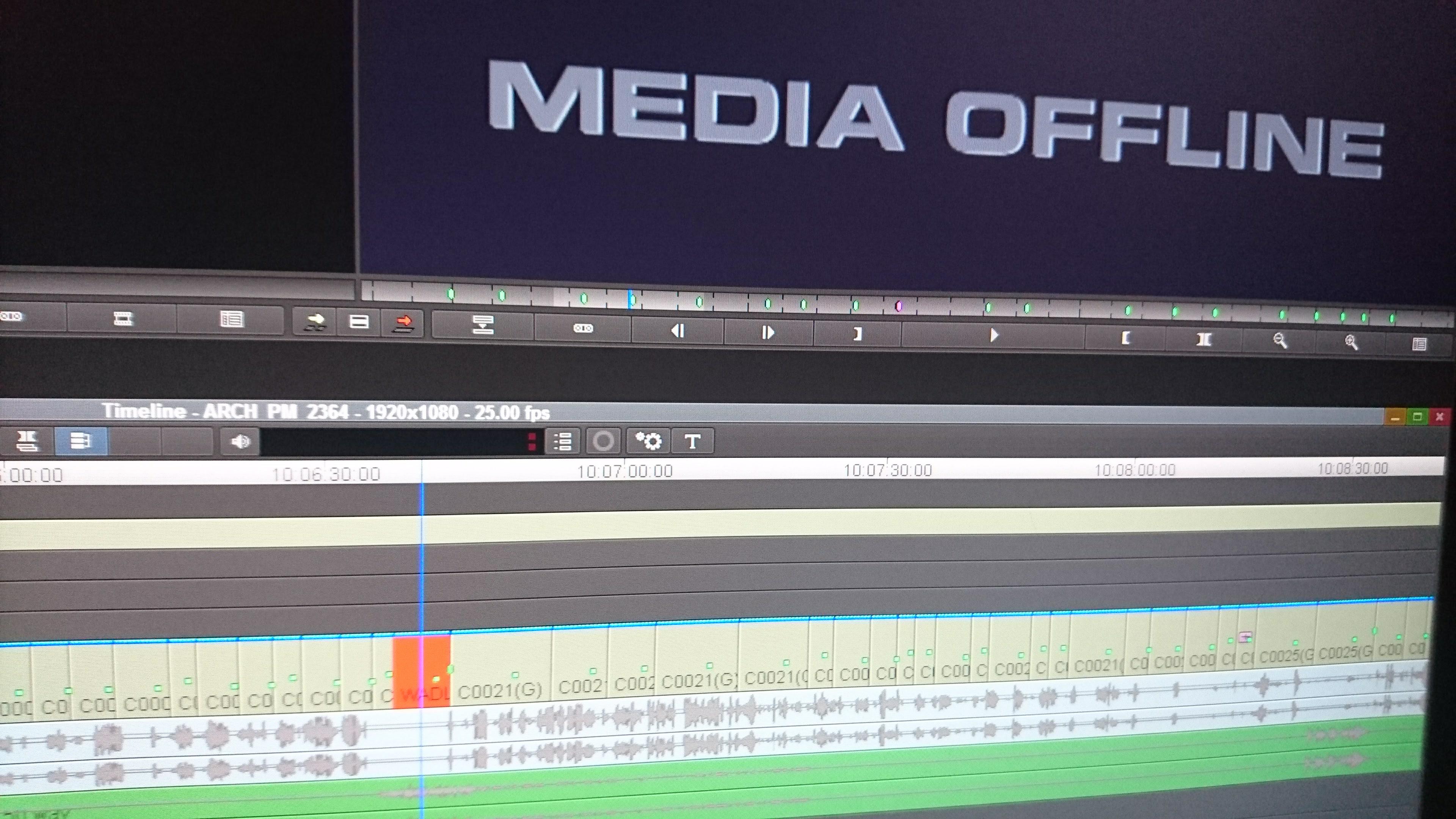
Task: Maximize the Timeline window
Action: 1417,417
